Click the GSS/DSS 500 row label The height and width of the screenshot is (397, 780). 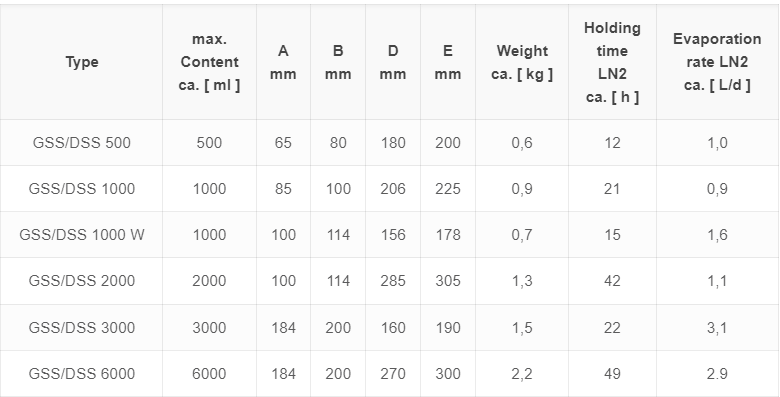tap(82, 143)
